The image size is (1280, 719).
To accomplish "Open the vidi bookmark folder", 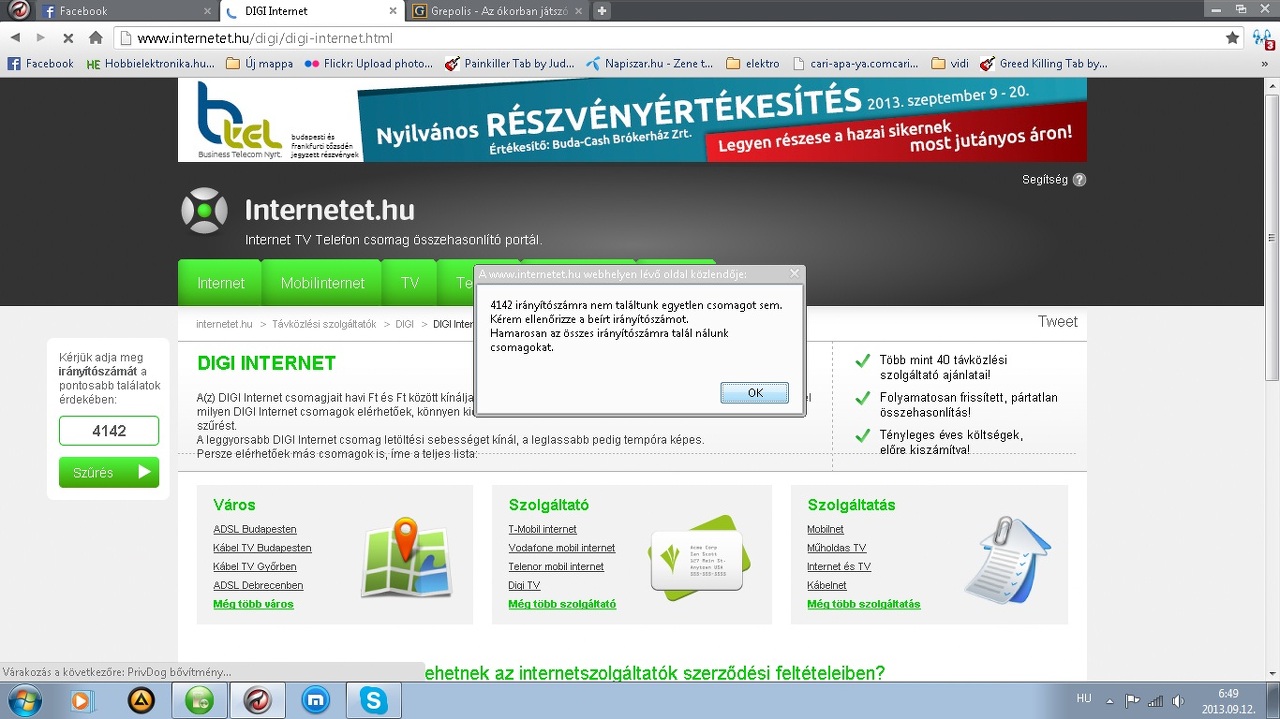I will coord(950,63).
